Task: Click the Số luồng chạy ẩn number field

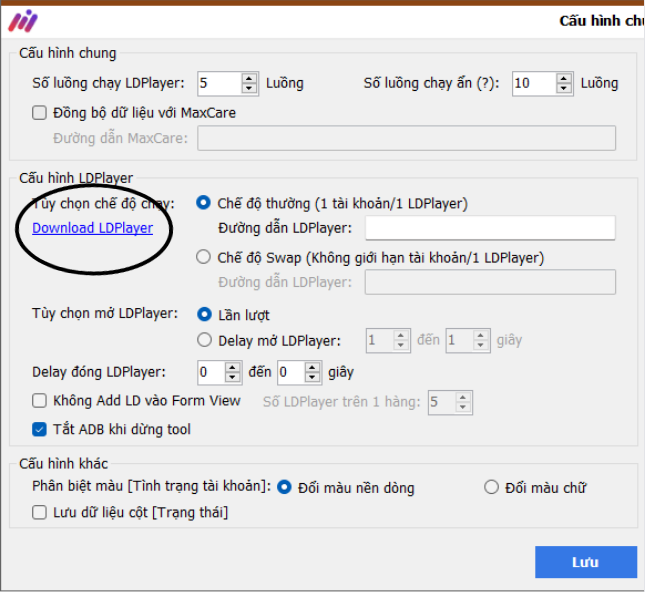Action: (532, 83)
